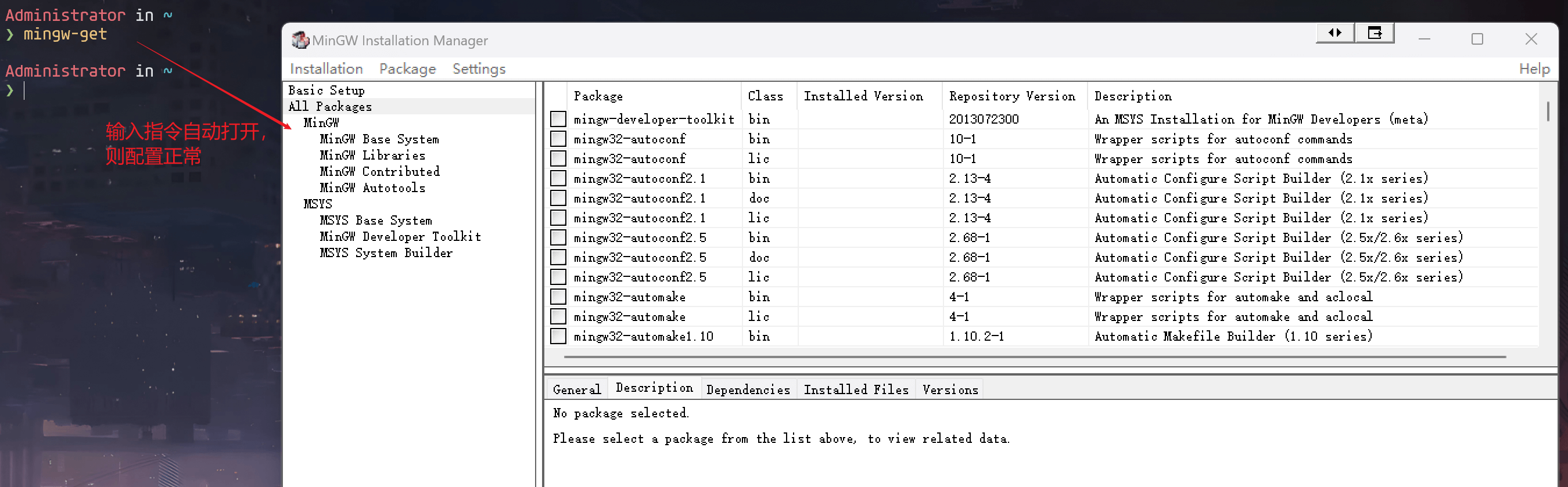Select All Packages in the tree
The width and height of the screenshot is (1568, 487).
click(x=330, y=106)
